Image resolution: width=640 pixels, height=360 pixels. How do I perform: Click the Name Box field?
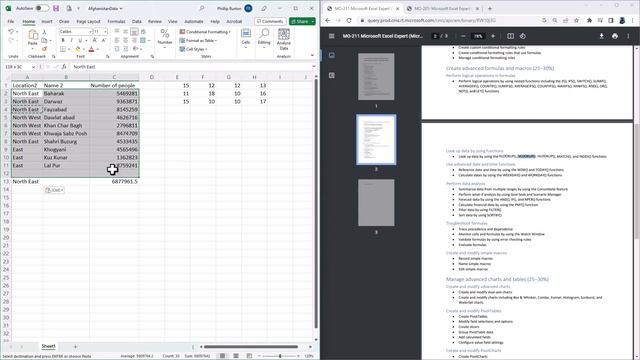tap(19, 67)
